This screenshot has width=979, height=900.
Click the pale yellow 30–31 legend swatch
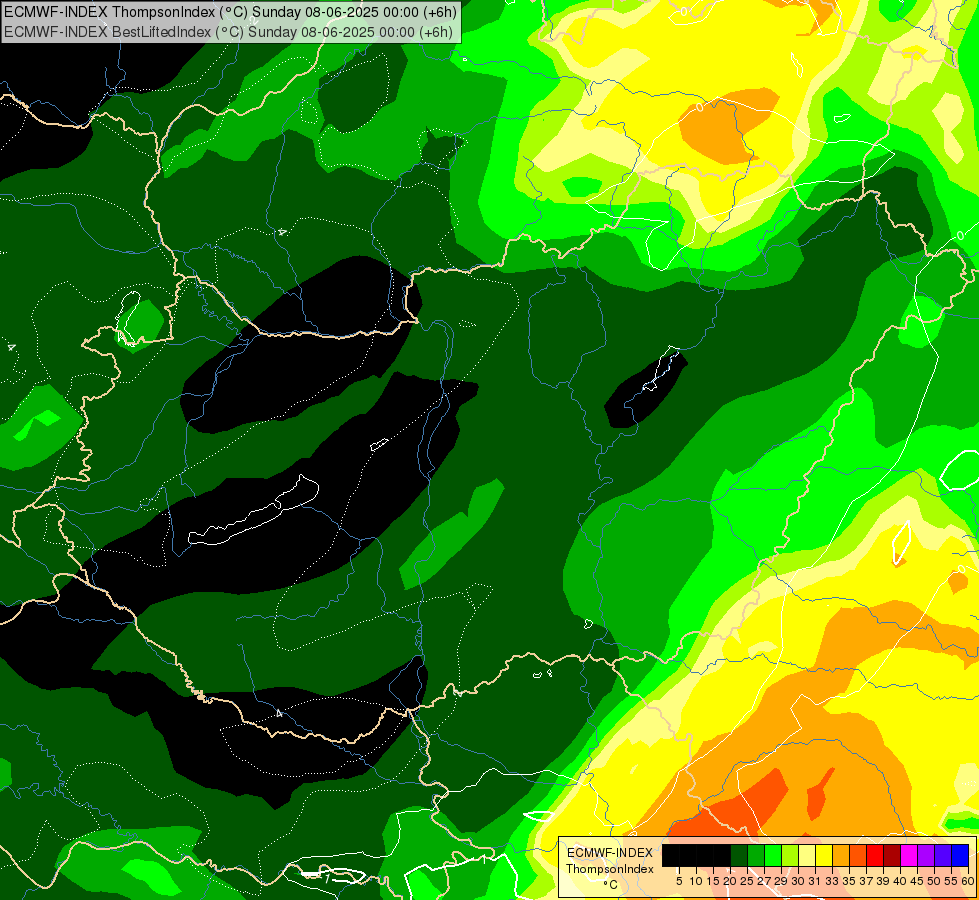pos(807,855)
